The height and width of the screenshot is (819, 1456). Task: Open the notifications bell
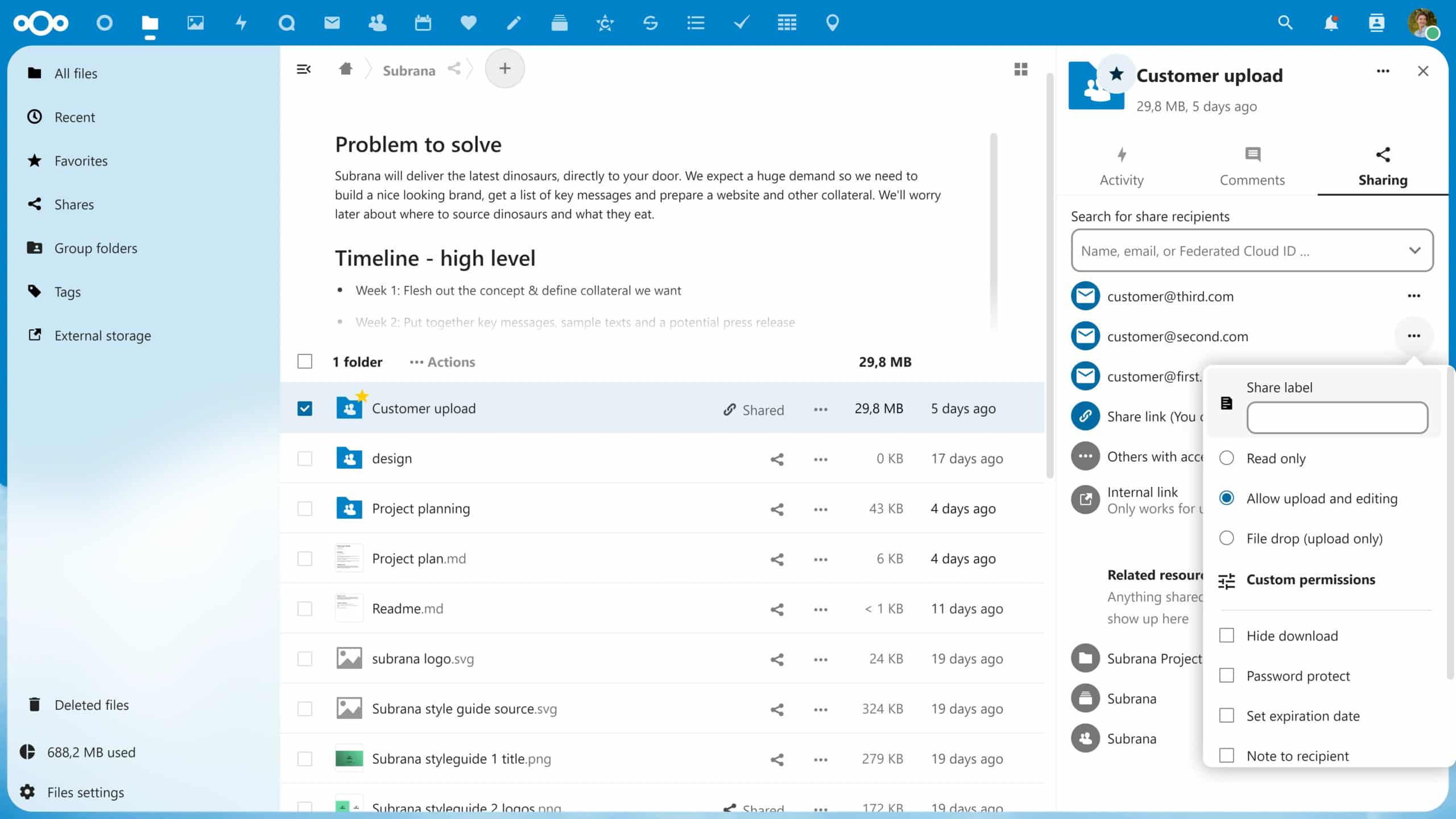click(1331, 23)
